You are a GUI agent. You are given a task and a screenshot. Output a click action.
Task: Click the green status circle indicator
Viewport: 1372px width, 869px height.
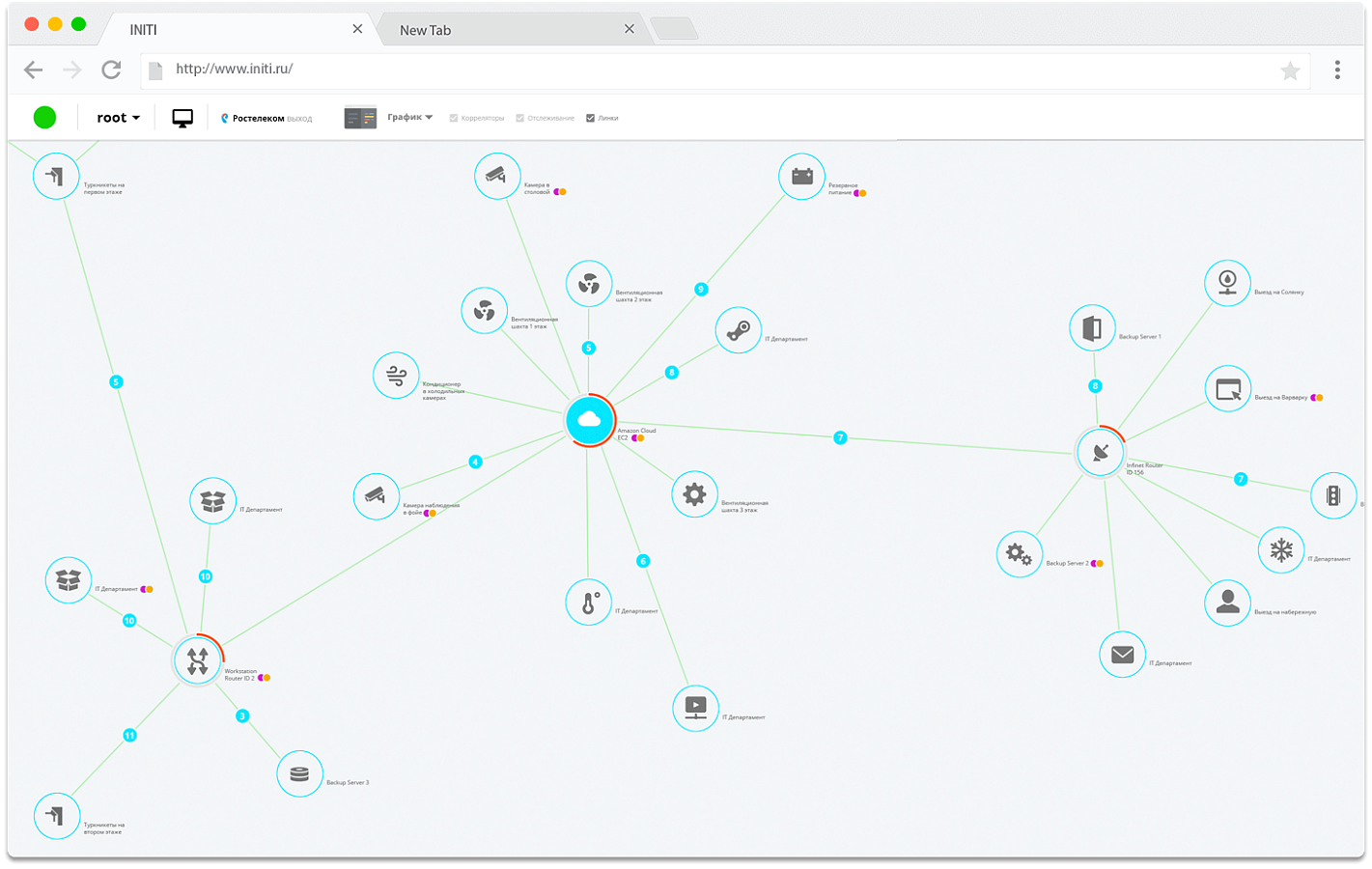pos(44,118)
